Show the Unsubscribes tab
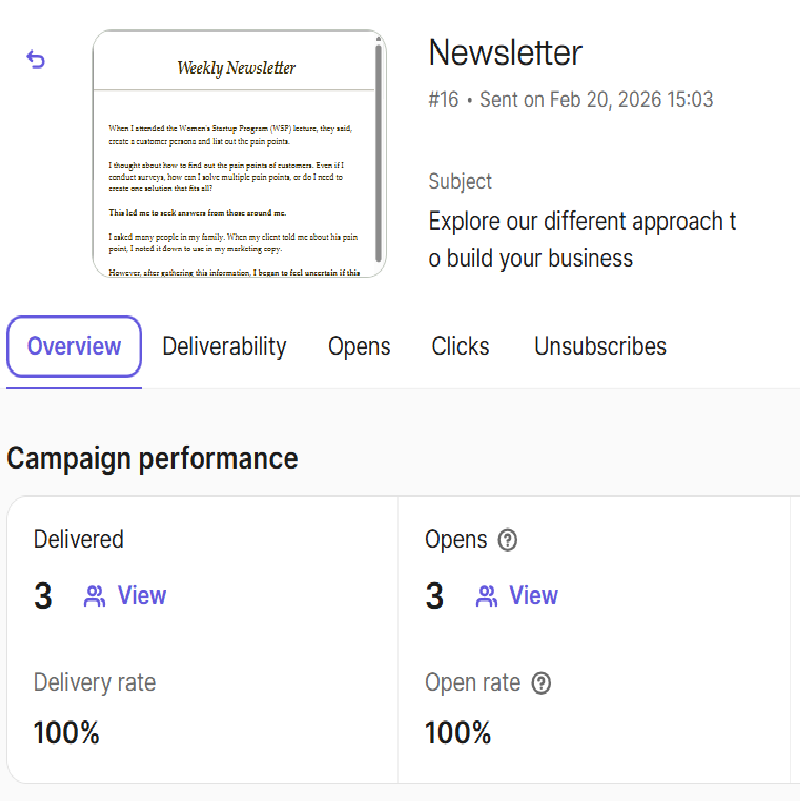Screen dimensions: 801x801 tap(600, 347)
